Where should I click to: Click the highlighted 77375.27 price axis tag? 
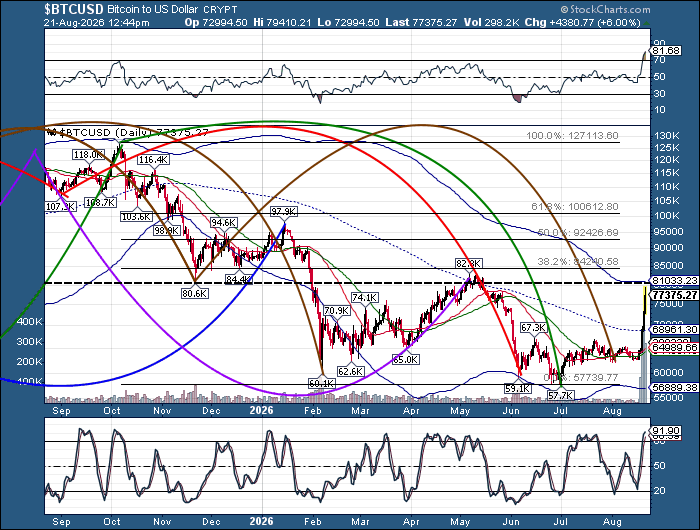675,295
